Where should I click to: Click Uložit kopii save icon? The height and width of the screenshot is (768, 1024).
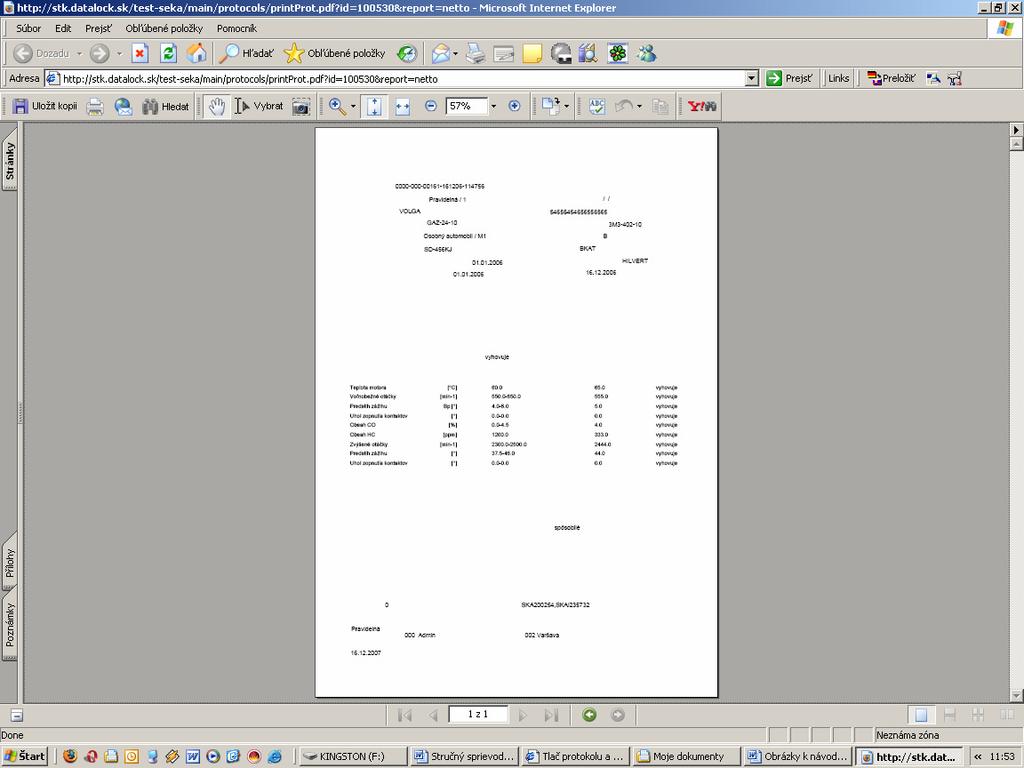(x=44, y=106)
